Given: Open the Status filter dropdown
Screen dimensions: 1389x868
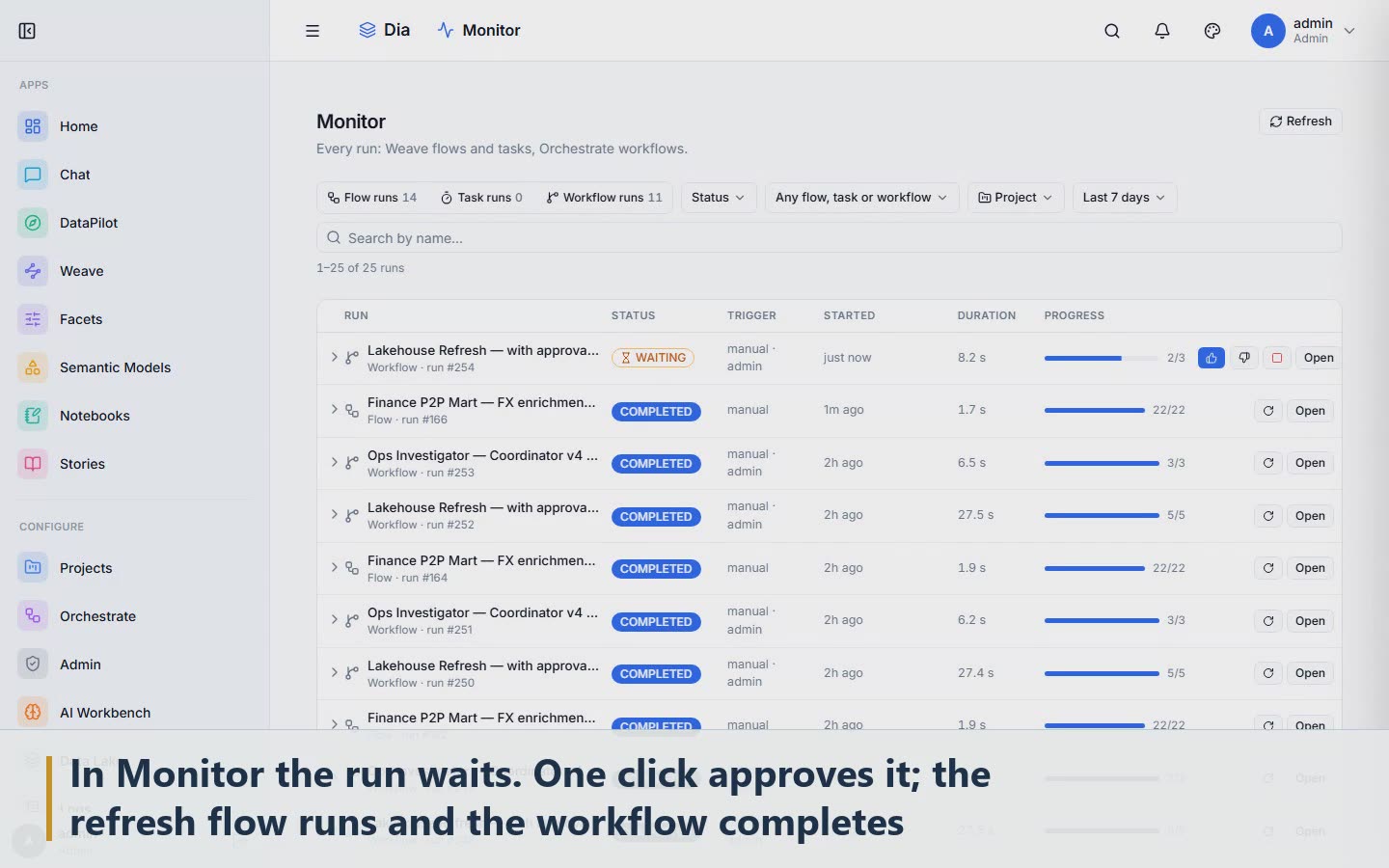Looking at the screenshot, I should click(x=719, y=198).
